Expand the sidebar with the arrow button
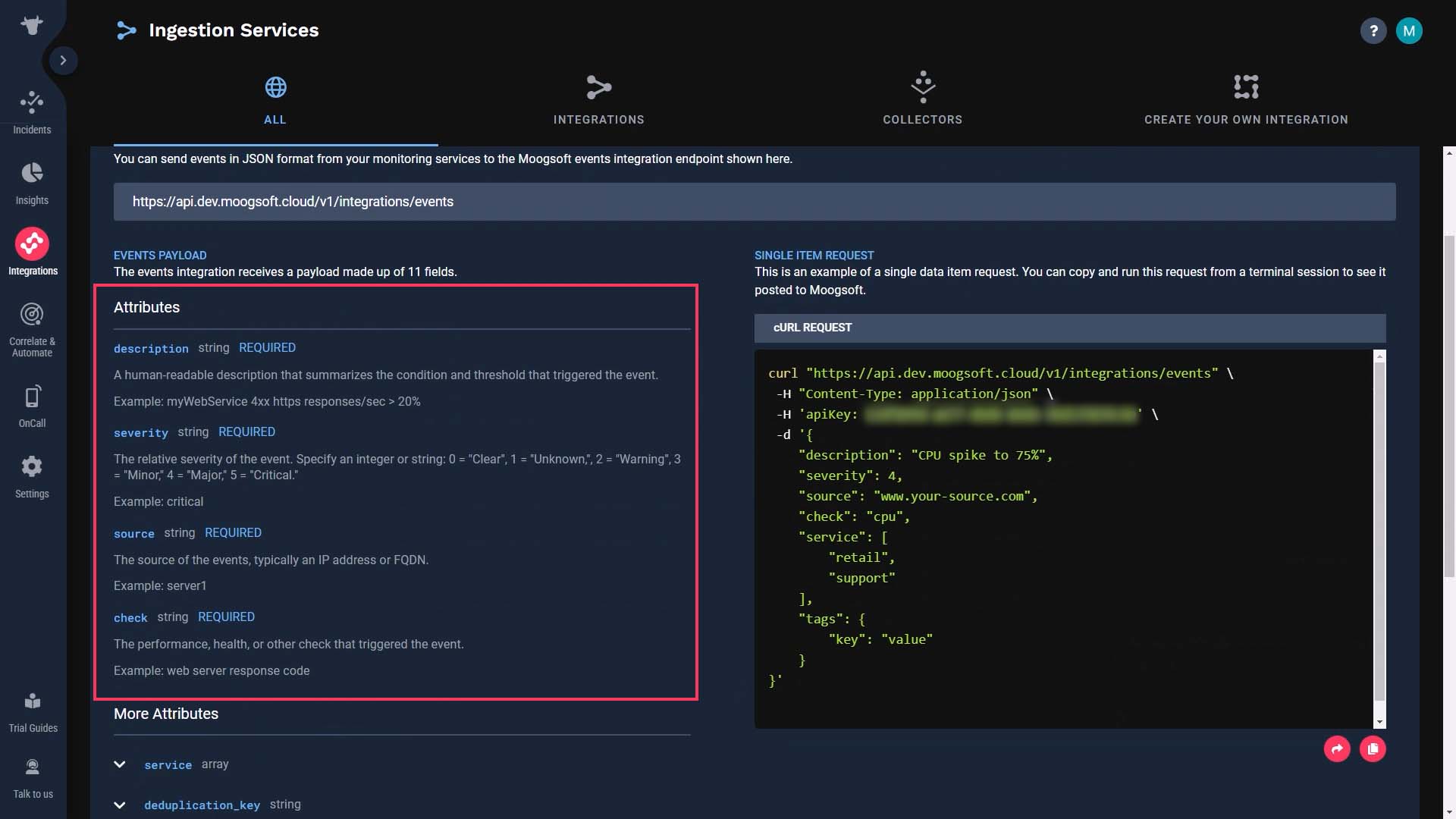The width and height of the screenshot is (1456, 819). click(x=64, y=60)
